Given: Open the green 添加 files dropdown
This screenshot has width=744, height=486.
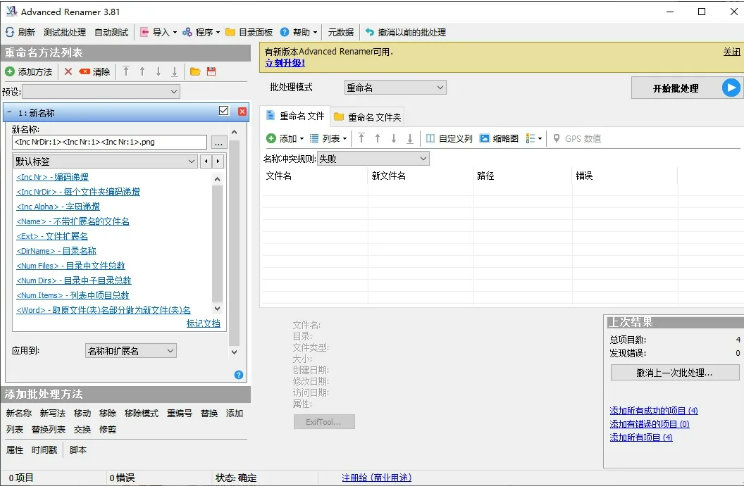Looking at the screenshot, I should click(x=285, y=139).
